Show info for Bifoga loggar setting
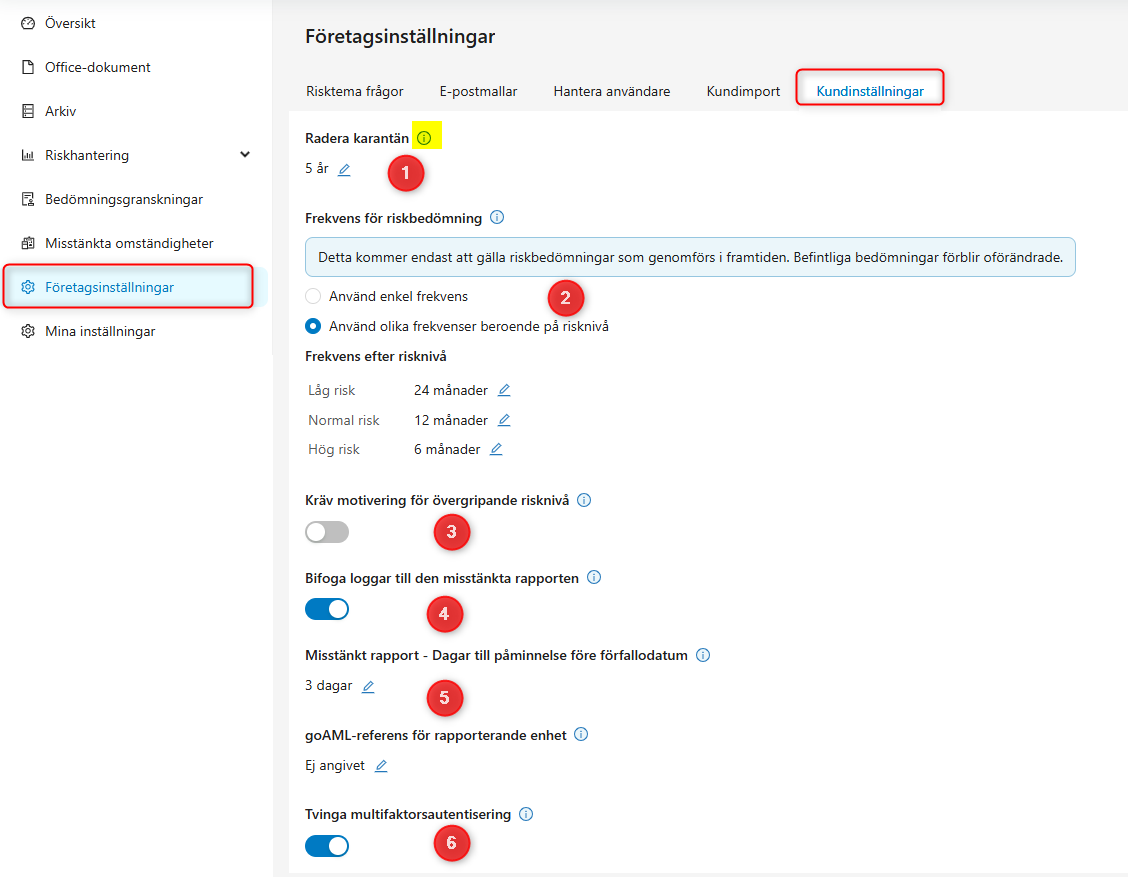This screenshot has height=877, width=1128. [x=594, y=577]
